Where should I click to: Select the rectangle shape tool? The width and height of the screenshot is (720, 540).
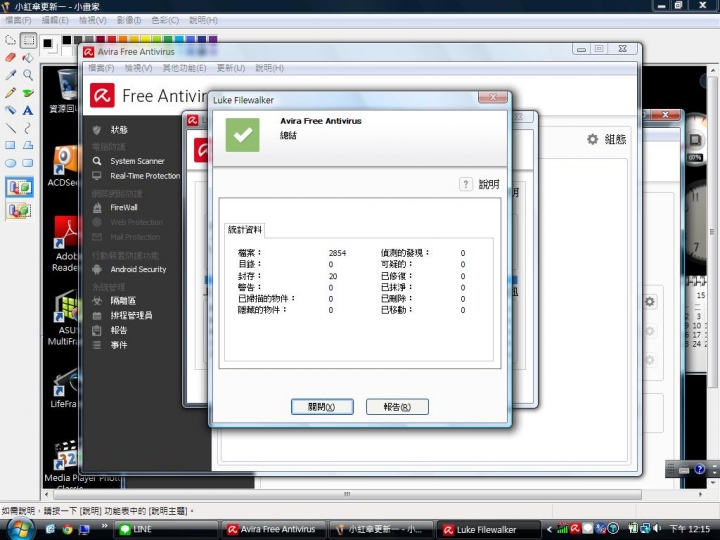point(10,145)
